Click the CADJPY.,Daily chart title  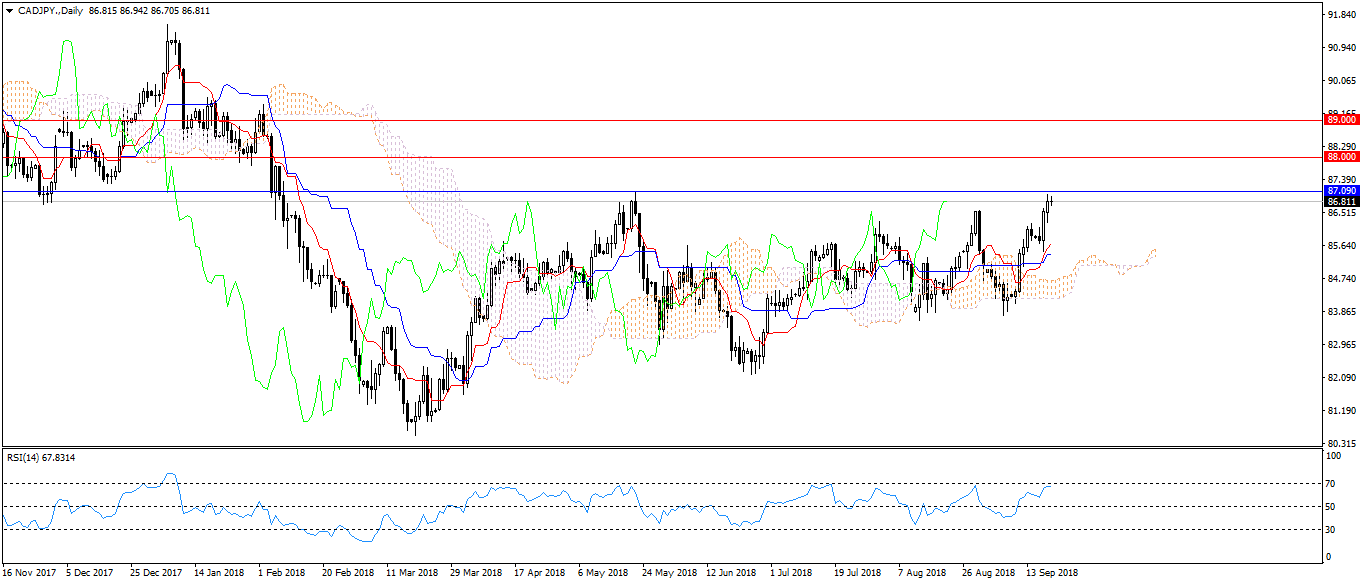(x=50, y=10)
